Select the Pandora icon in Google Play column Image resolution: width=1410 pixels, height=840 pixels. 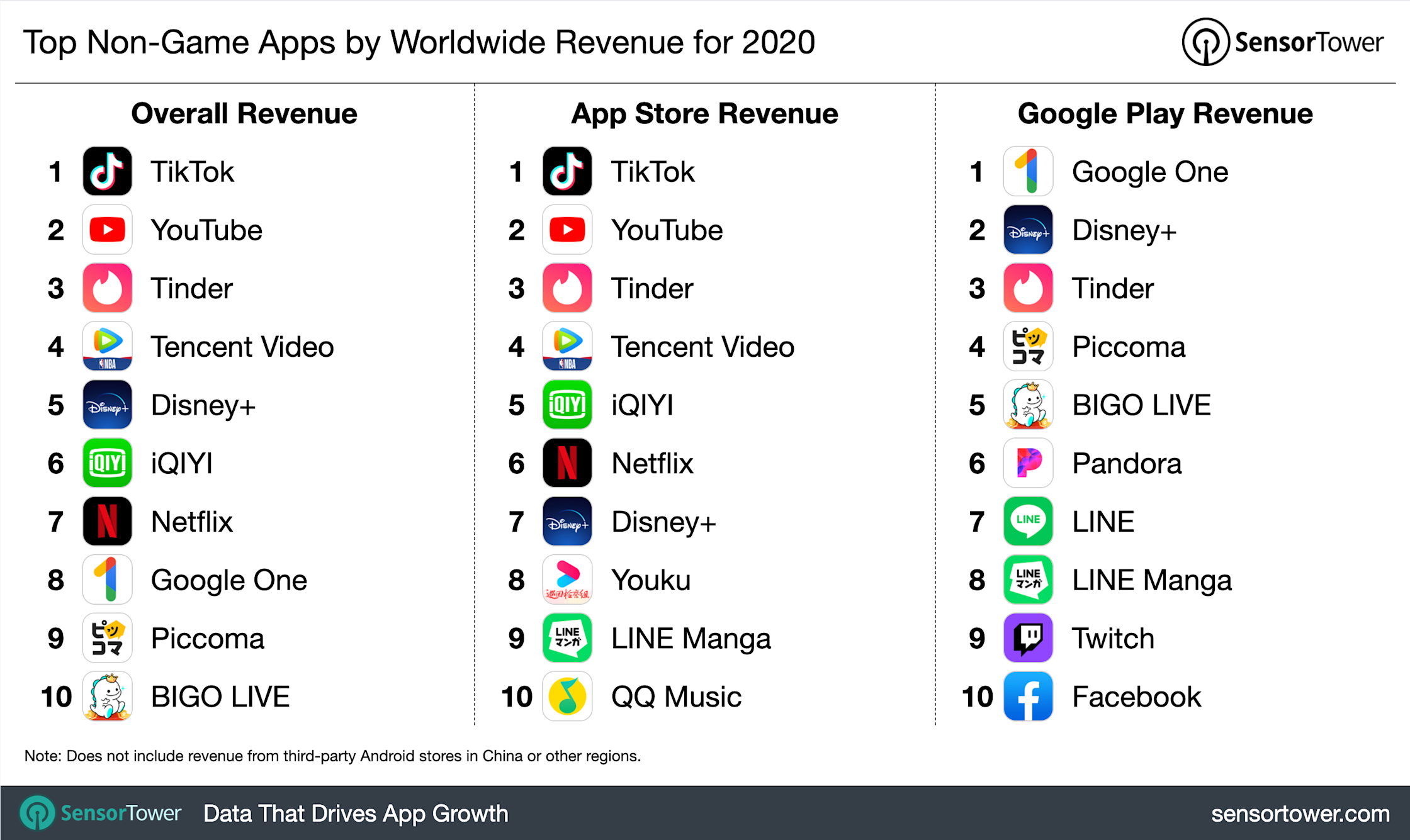click(x=1027, y=462)
